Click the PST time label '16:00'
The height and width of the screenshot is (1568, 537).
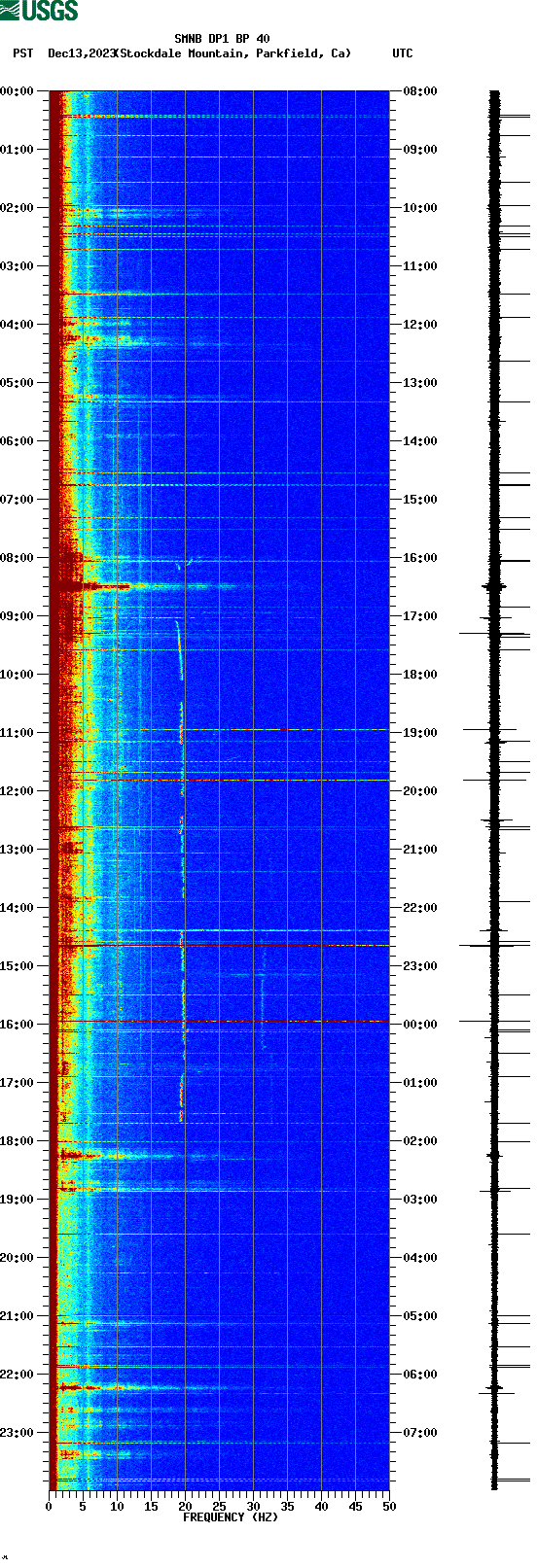[x=18, y=1025]
